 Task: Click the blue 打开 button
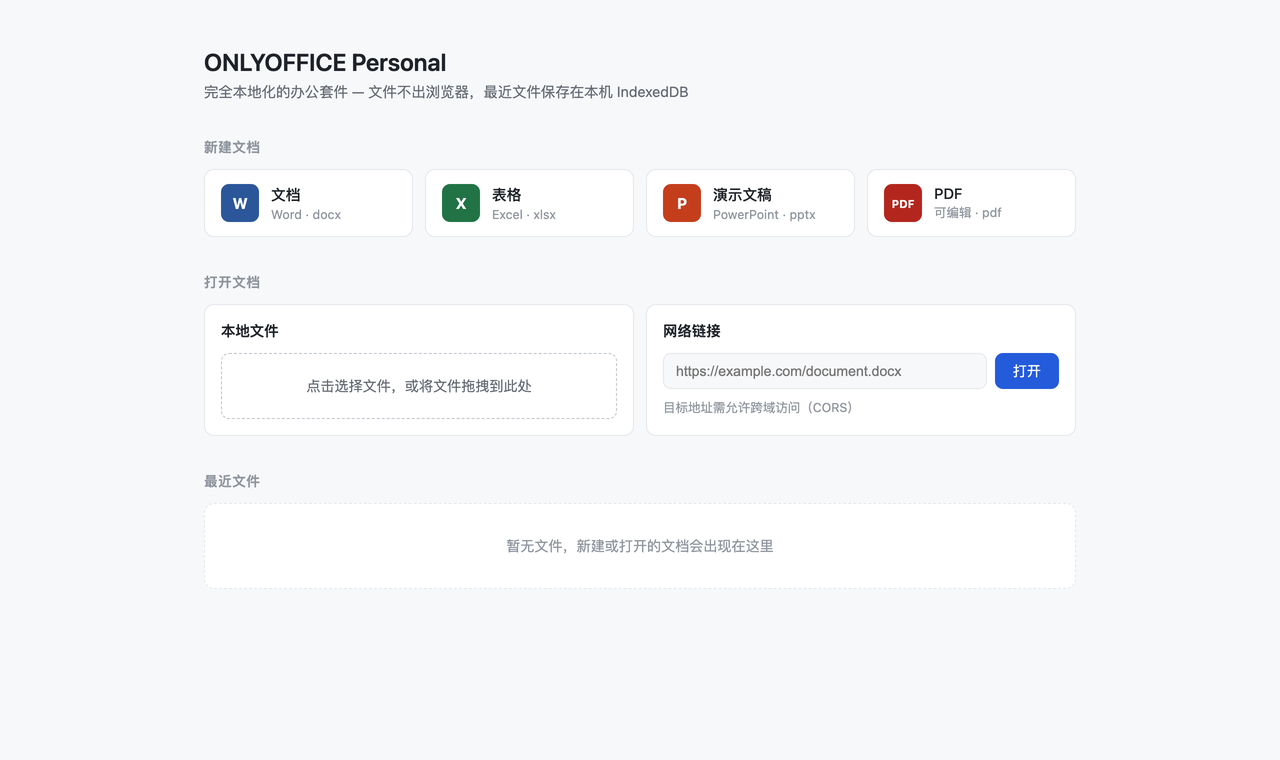point(1027,371)
